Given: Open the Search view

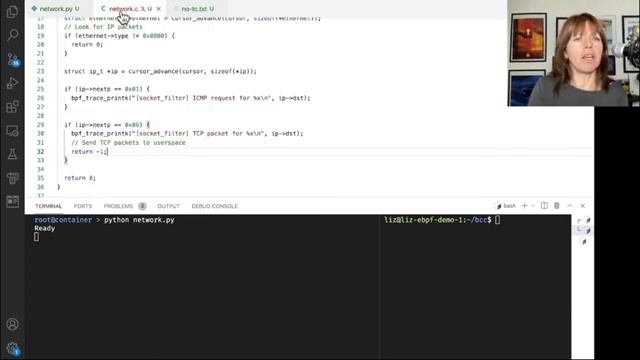Looking at the screenshot, I should point(12,35).
